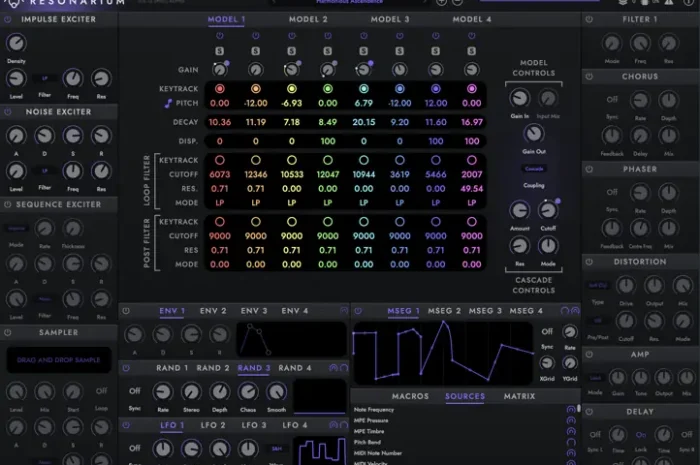The width and height of the screenshot is (700, 465).
Task: Select the ENV 3 tab
Action: pos(254,311)
